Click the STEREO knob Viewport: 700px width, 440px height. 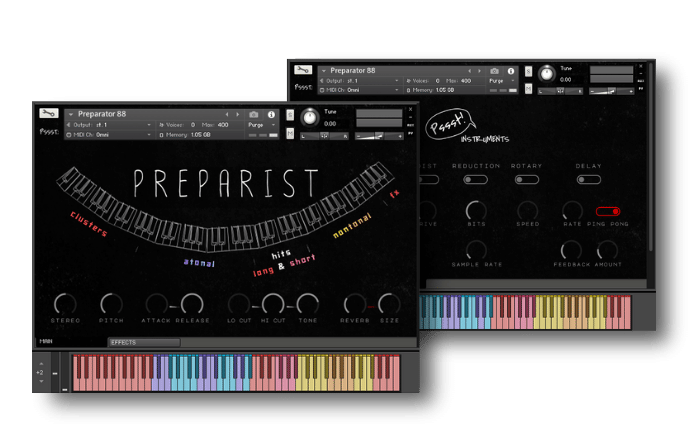(x=65, y=304)
